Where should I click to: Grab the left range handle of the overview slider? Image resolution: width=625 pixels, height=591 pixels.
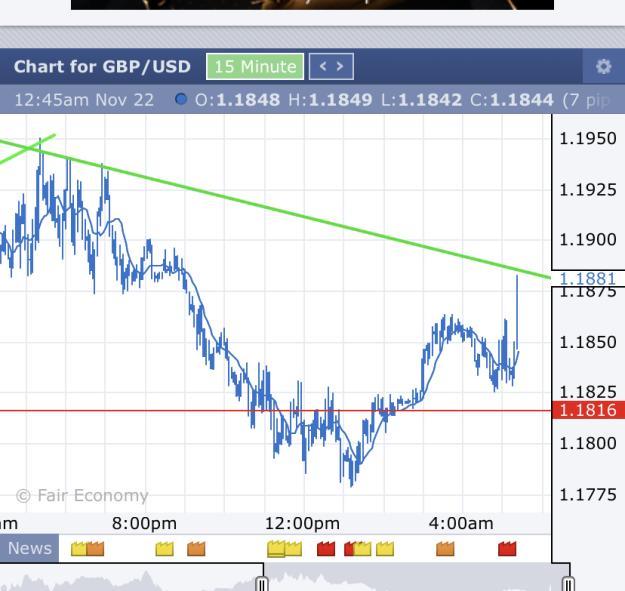(262, 584)
